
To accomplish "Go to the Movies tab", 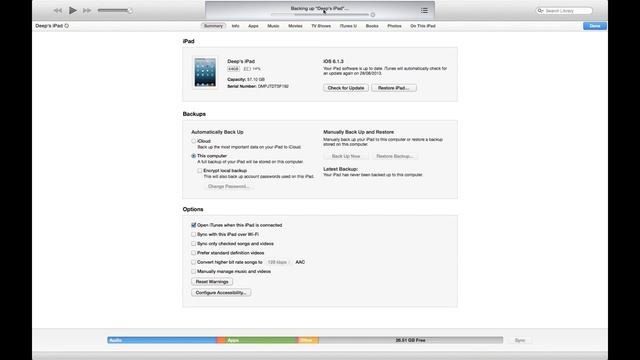I will tap(295, 26).
